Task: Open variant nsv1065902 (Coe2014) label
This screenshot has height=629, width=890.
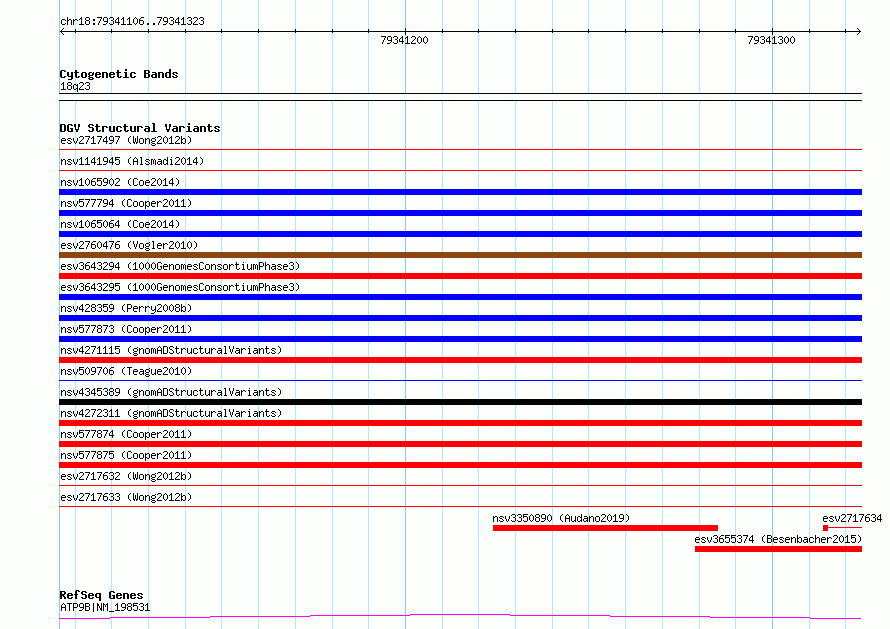Action: tap(120, 182)
